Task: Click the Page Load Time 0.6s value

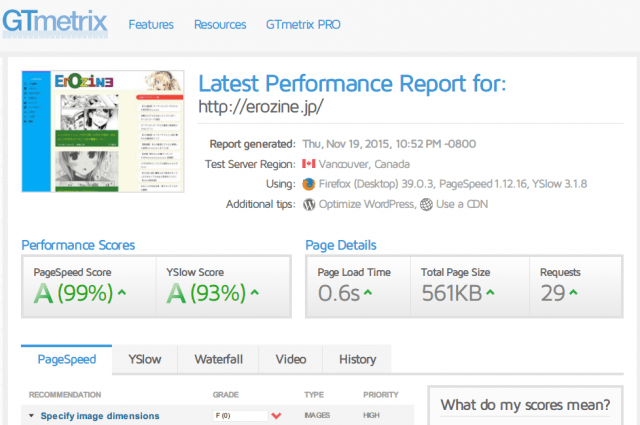Action: 339,294
